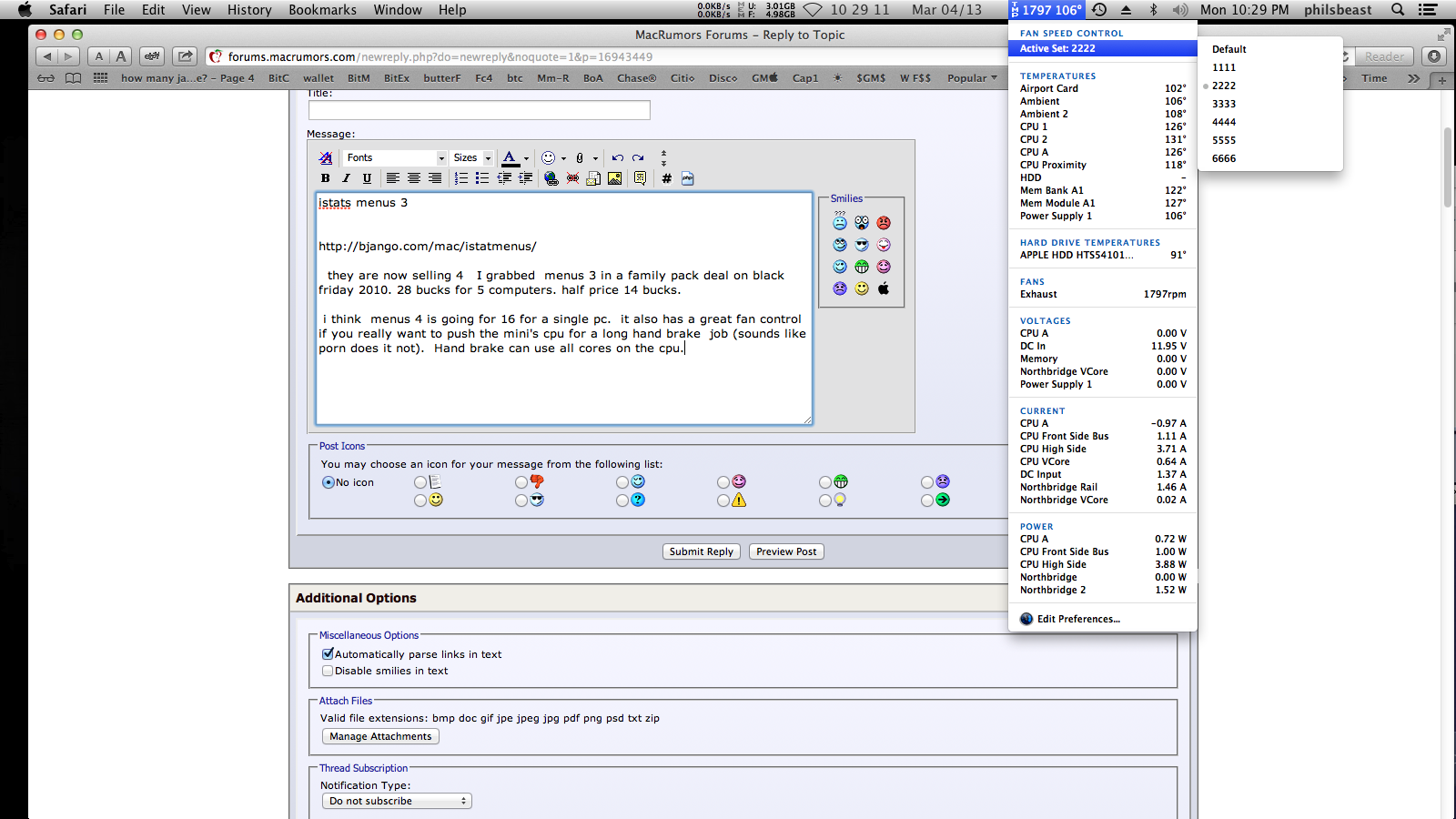Redo the edit in the editor
Image resolution: width=1456 pixels, height=819 pixels.
coord(638,157)
